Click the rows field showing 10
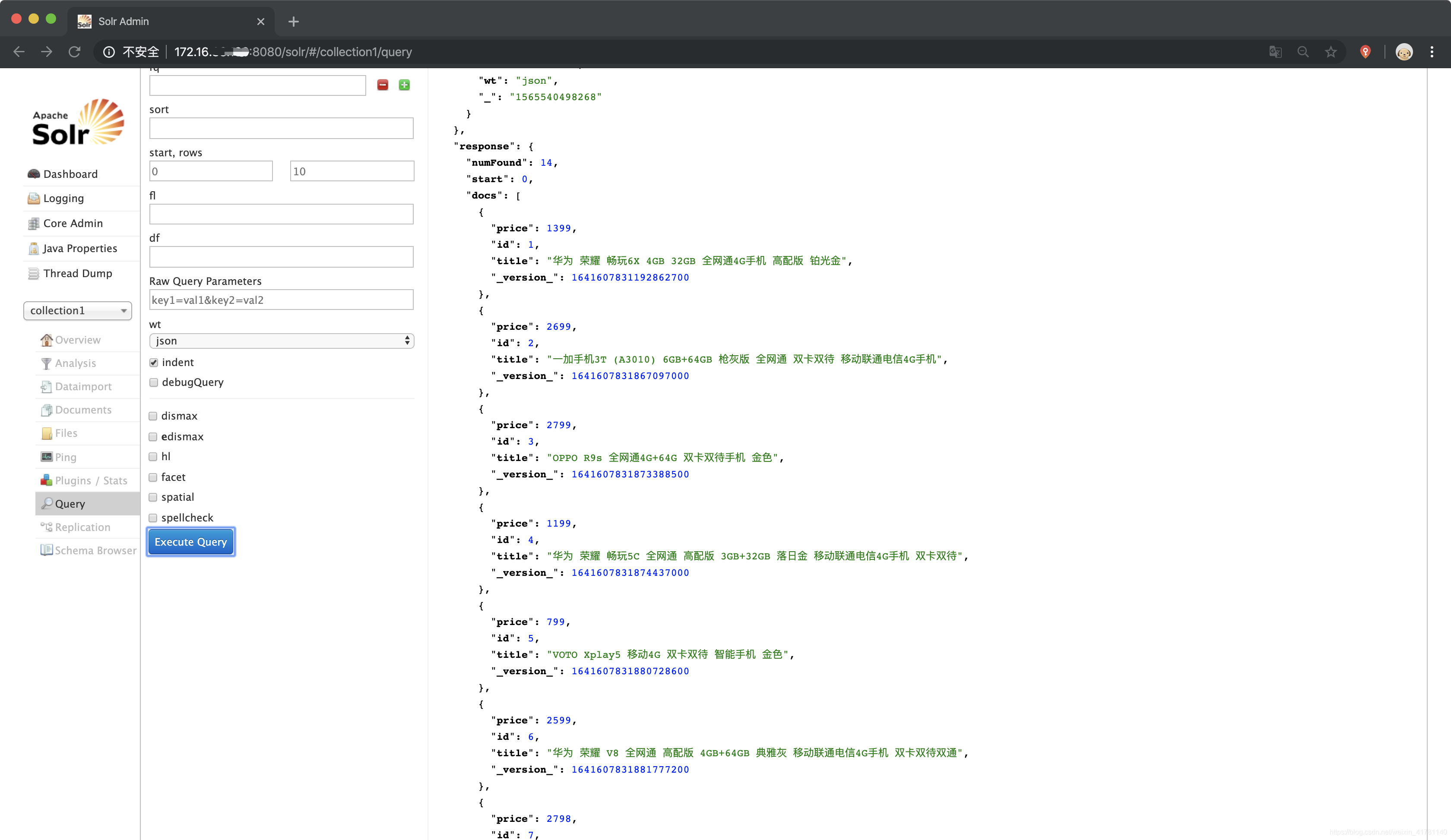The image size is (1451, 840). coord(352,171)
